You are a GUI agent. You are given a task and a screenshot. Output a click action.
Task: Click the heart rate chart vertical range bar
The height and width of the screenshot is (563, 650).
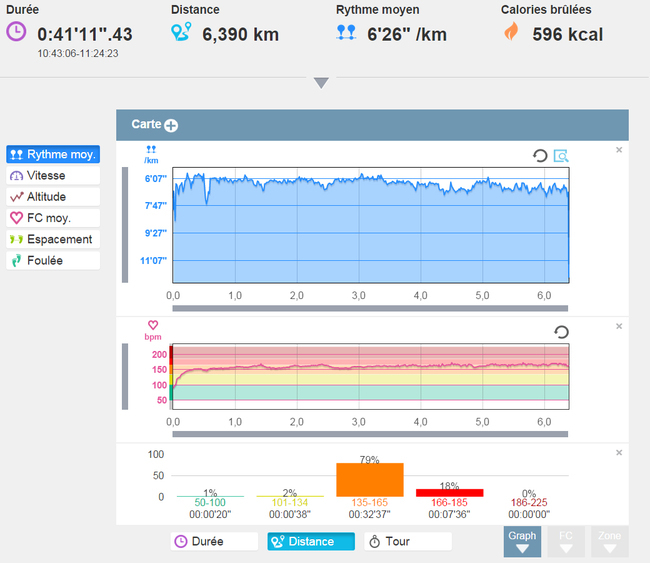125,376
